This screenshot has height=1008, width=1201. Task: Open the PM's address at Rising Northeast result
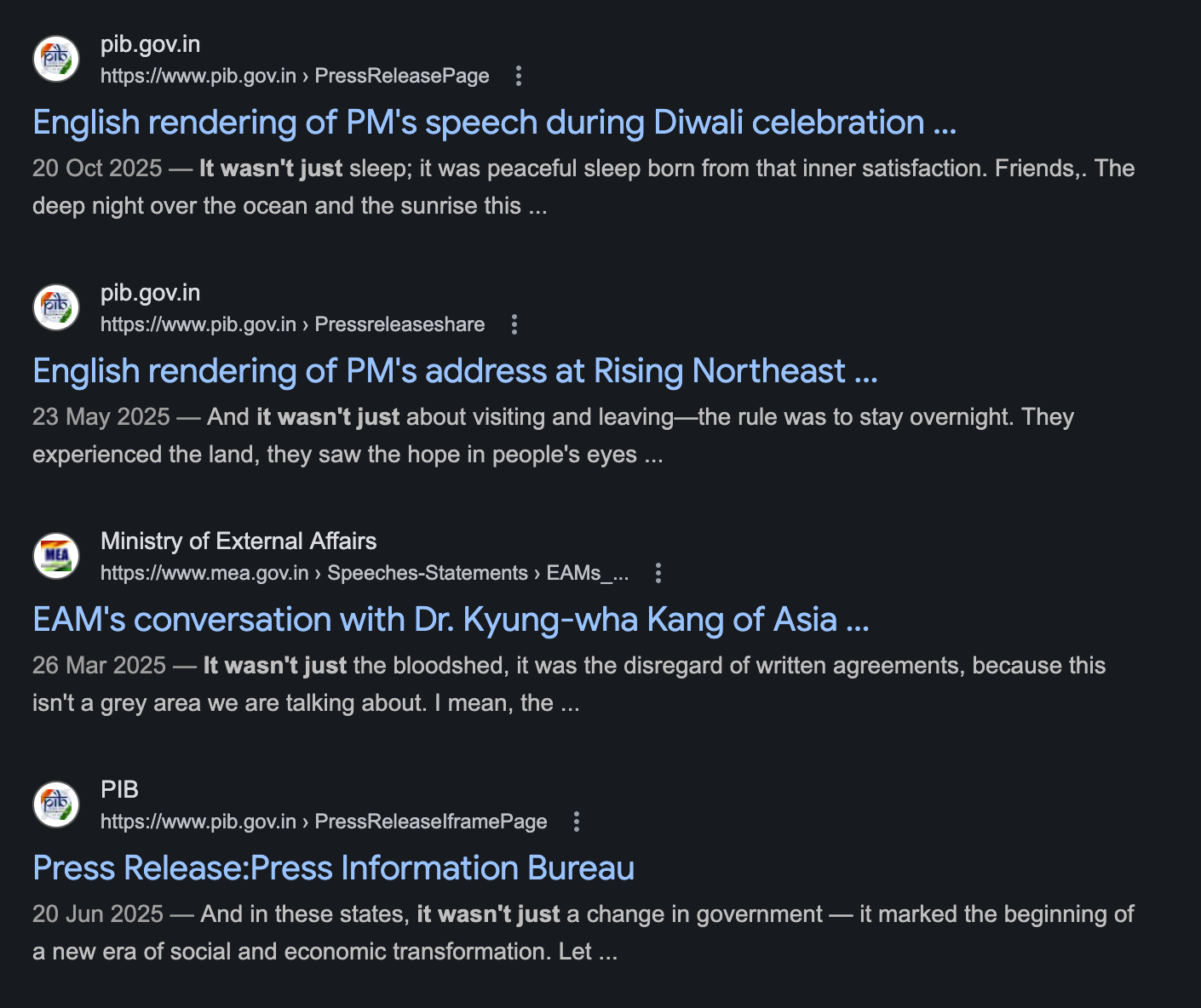click(x=455, y=371)
